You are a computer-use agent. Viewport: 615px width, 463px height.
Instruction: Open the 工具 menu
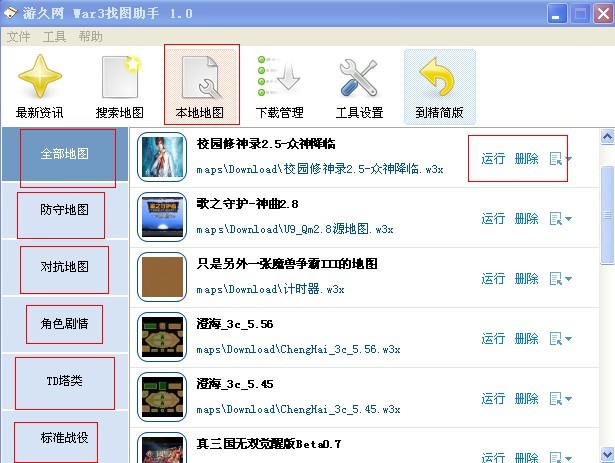click(54, 37)
